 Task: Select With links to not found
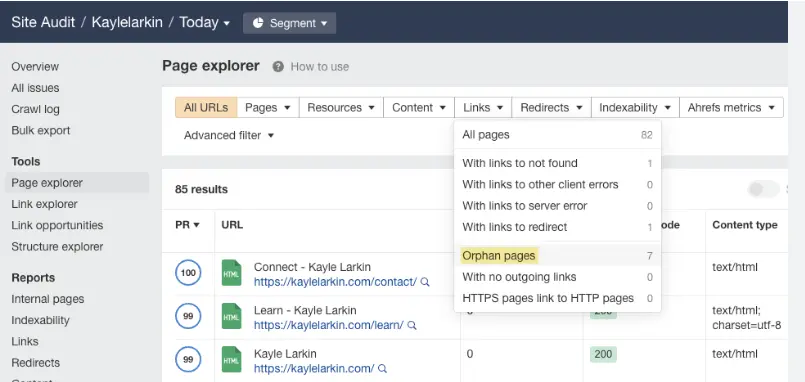[x=558, y=163]
